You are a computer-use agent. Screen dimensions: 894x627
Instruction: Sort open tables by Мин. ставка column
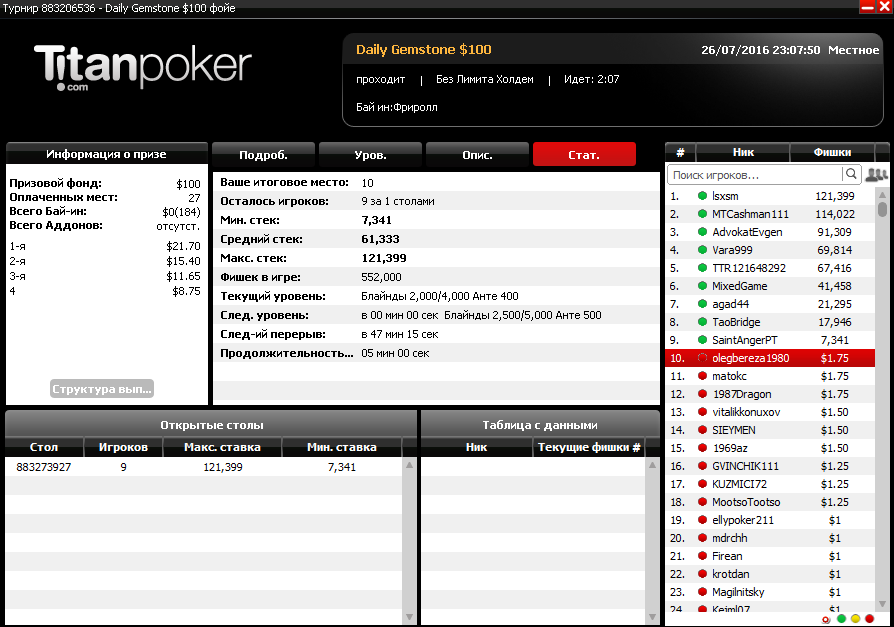click(342, 447)
